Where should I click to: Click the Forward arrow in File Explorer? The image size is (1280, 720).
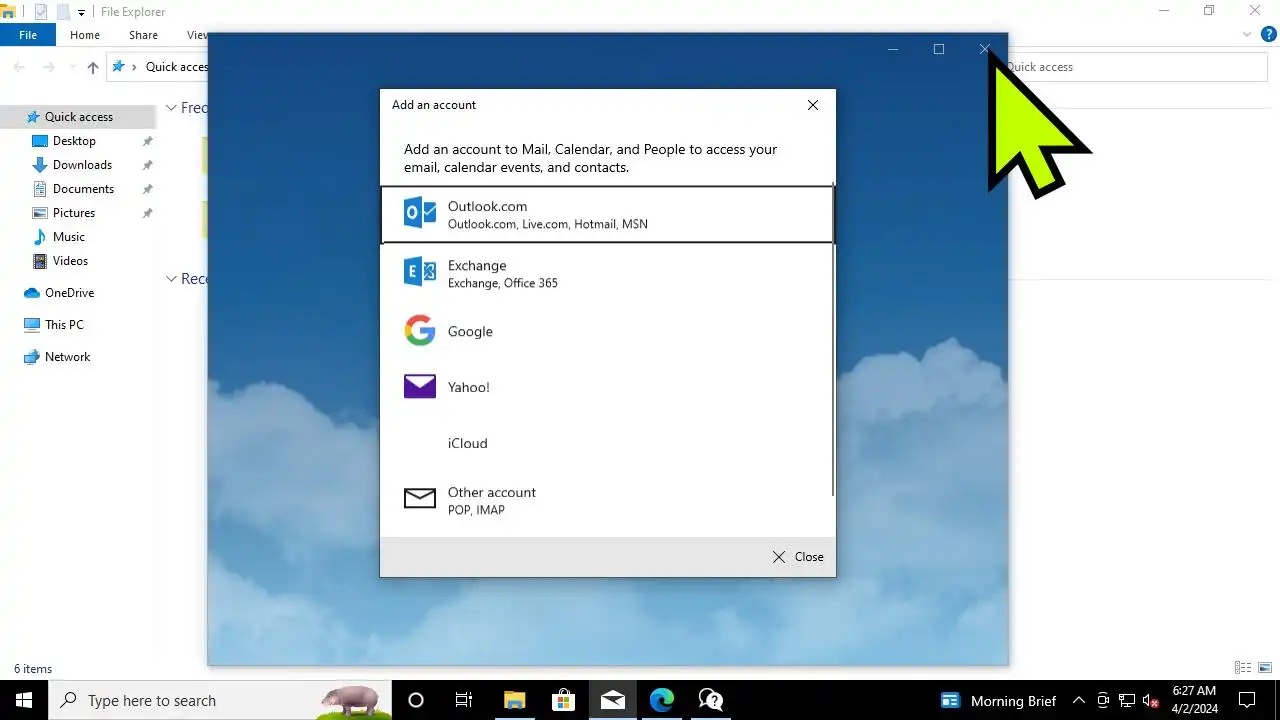point(48,67)
